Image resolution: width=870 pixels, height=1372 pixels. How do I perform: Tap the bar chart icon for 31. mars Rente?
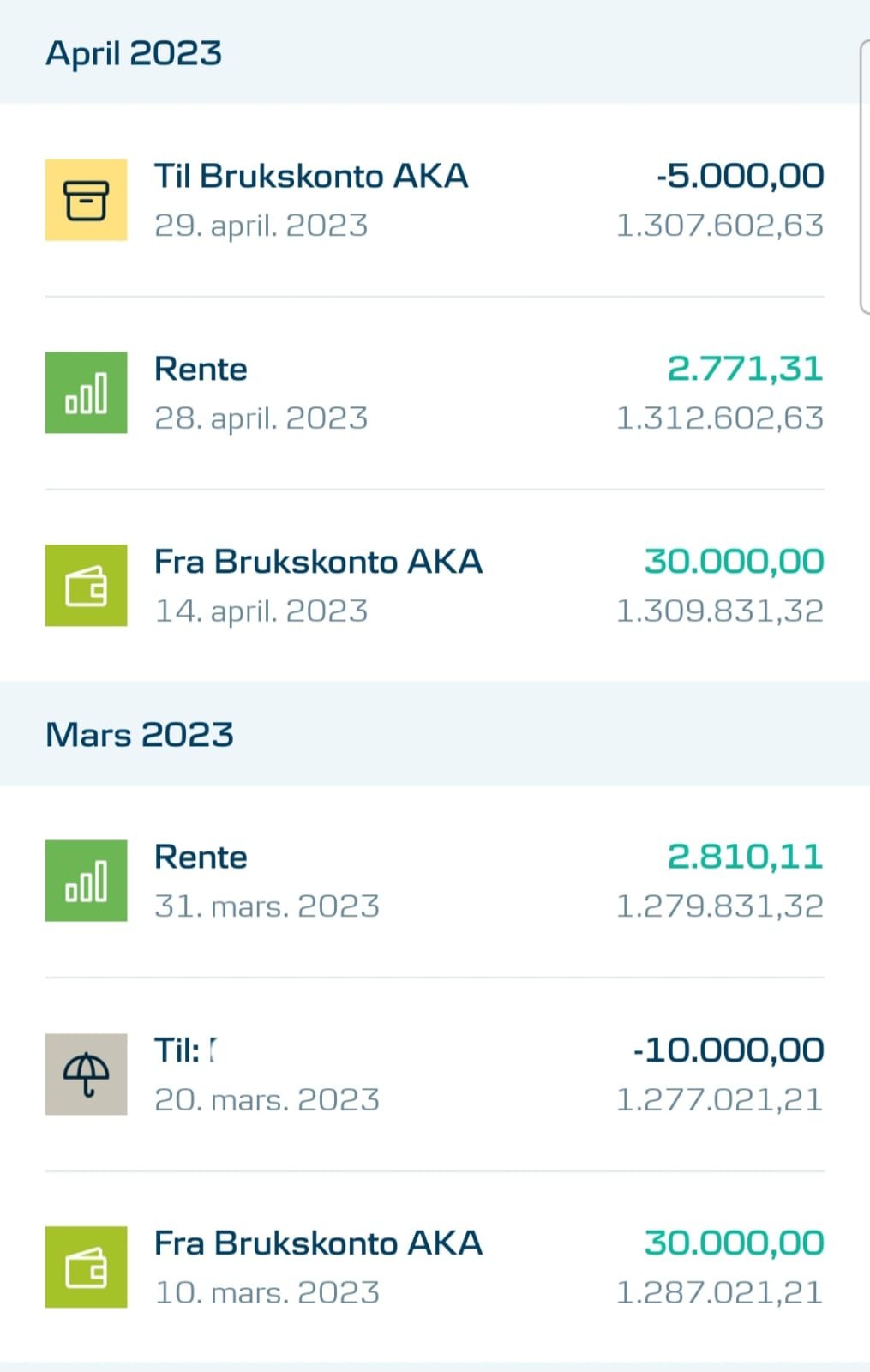click(x=86, y=881)
